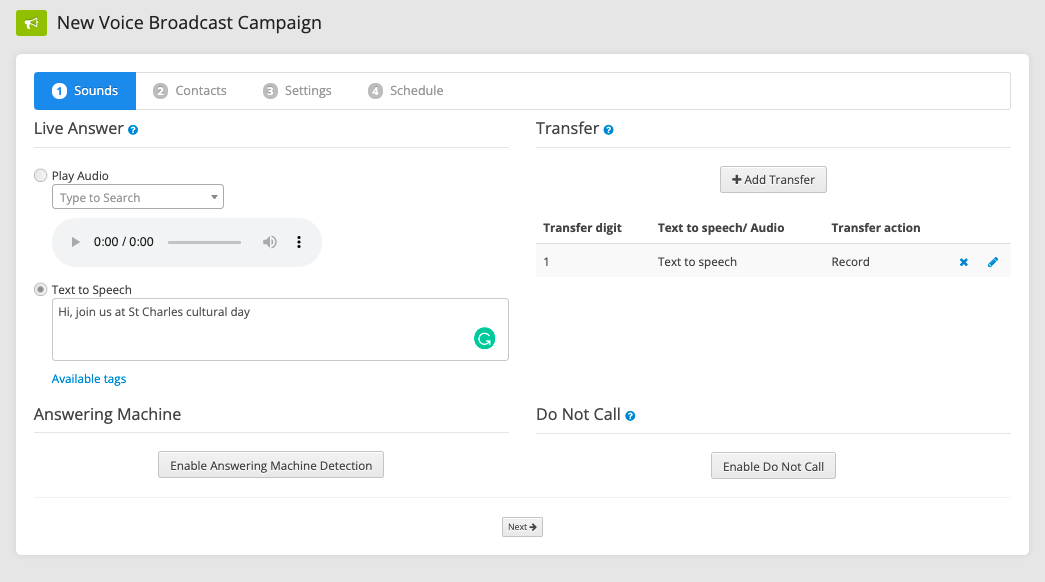The width and height of the screenshot is (1045, 582).
Task: Expand the Type to Search audio dropdown
Action: tap(214, 197)
